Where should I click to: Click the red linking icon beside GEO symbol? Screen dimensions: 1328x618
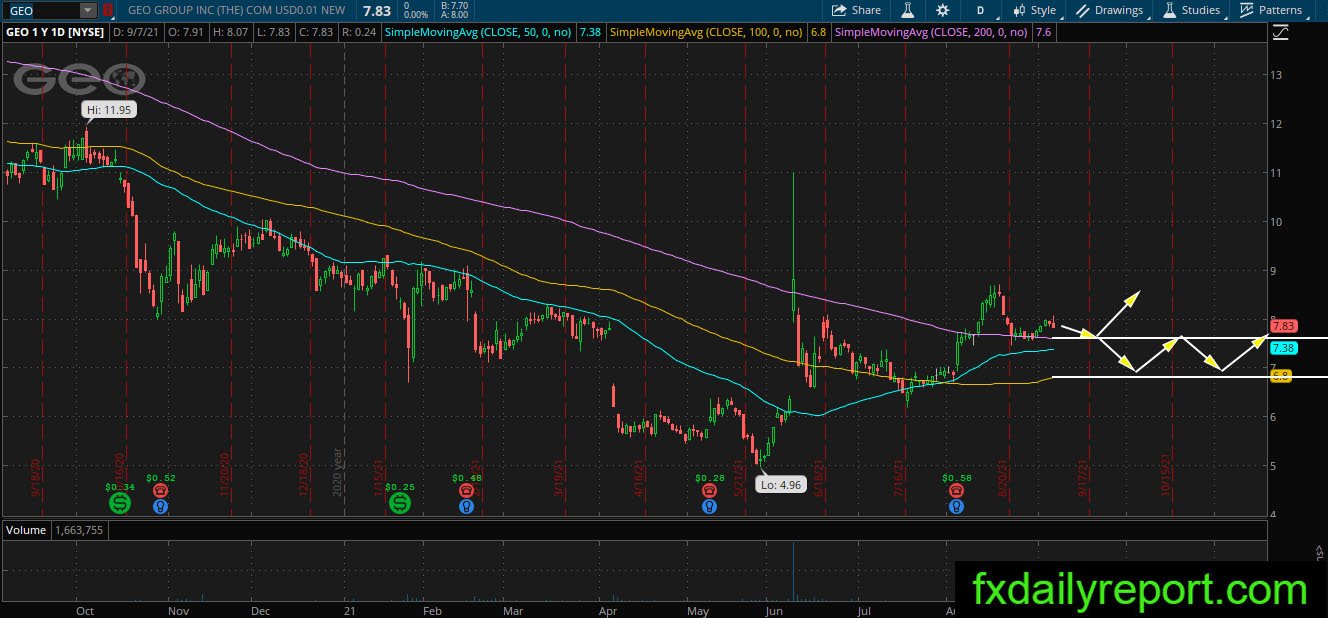tap(109, 10)
